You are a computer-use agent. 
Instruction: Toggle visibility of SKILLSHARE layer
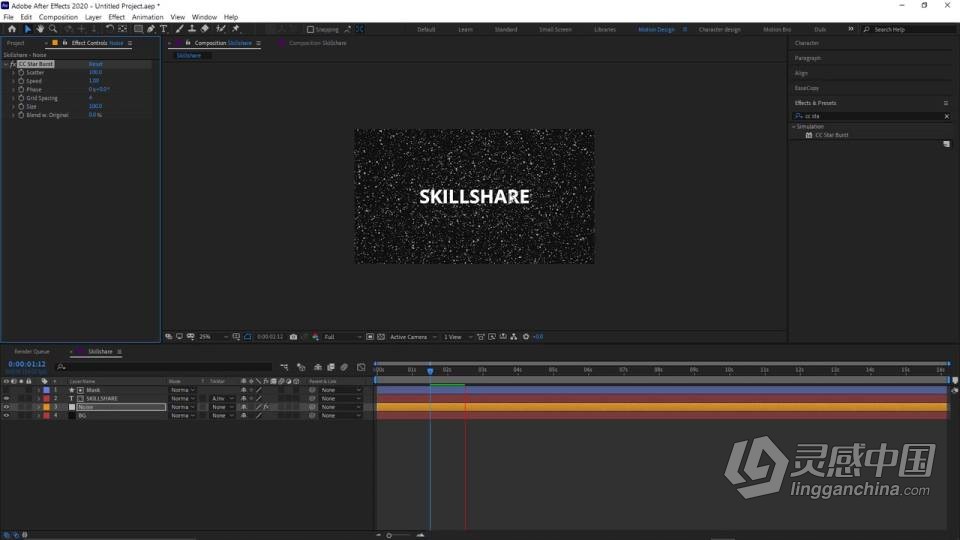[x=7, y=399]
